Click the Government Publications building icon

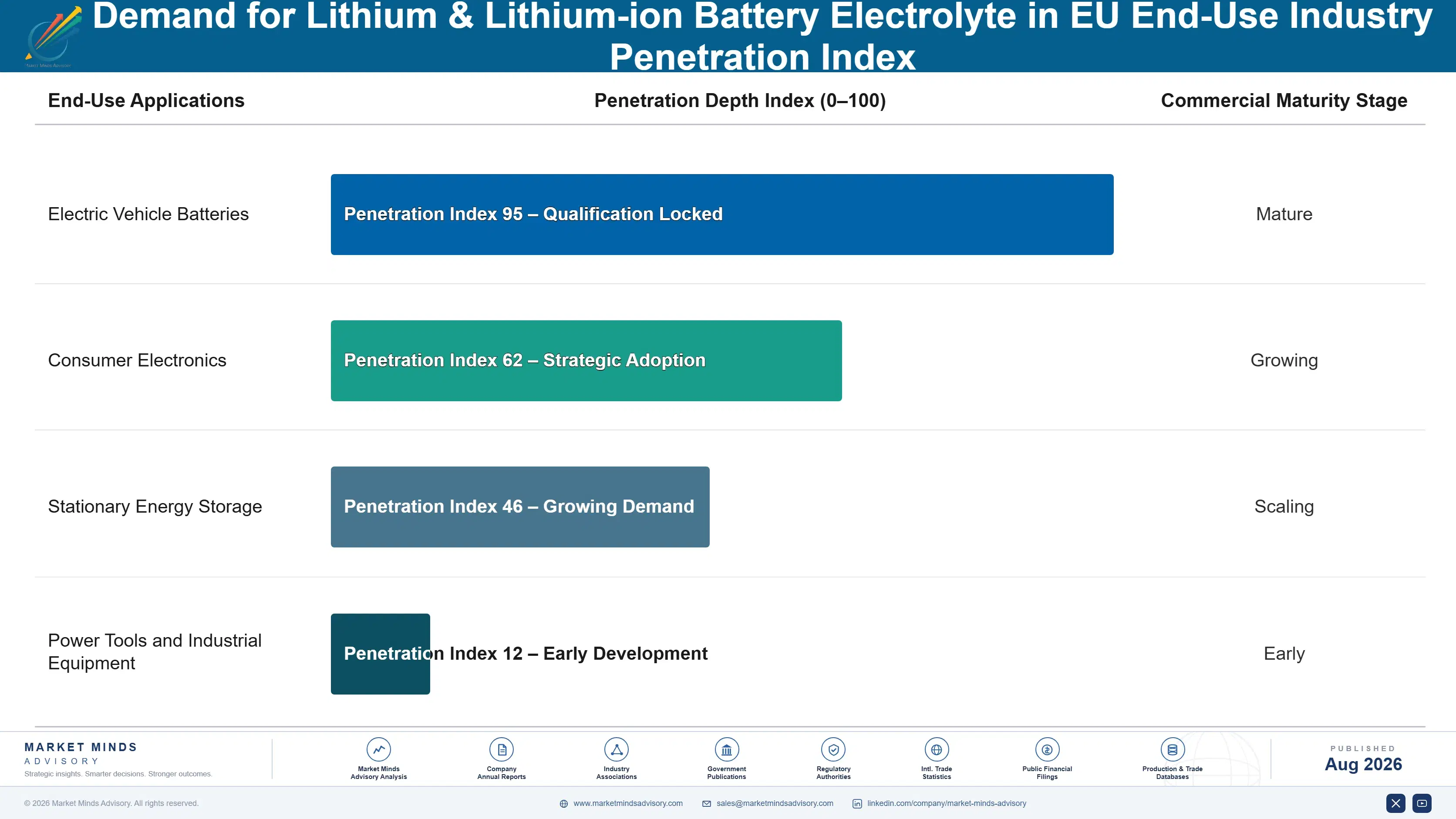tap(726, 749)
